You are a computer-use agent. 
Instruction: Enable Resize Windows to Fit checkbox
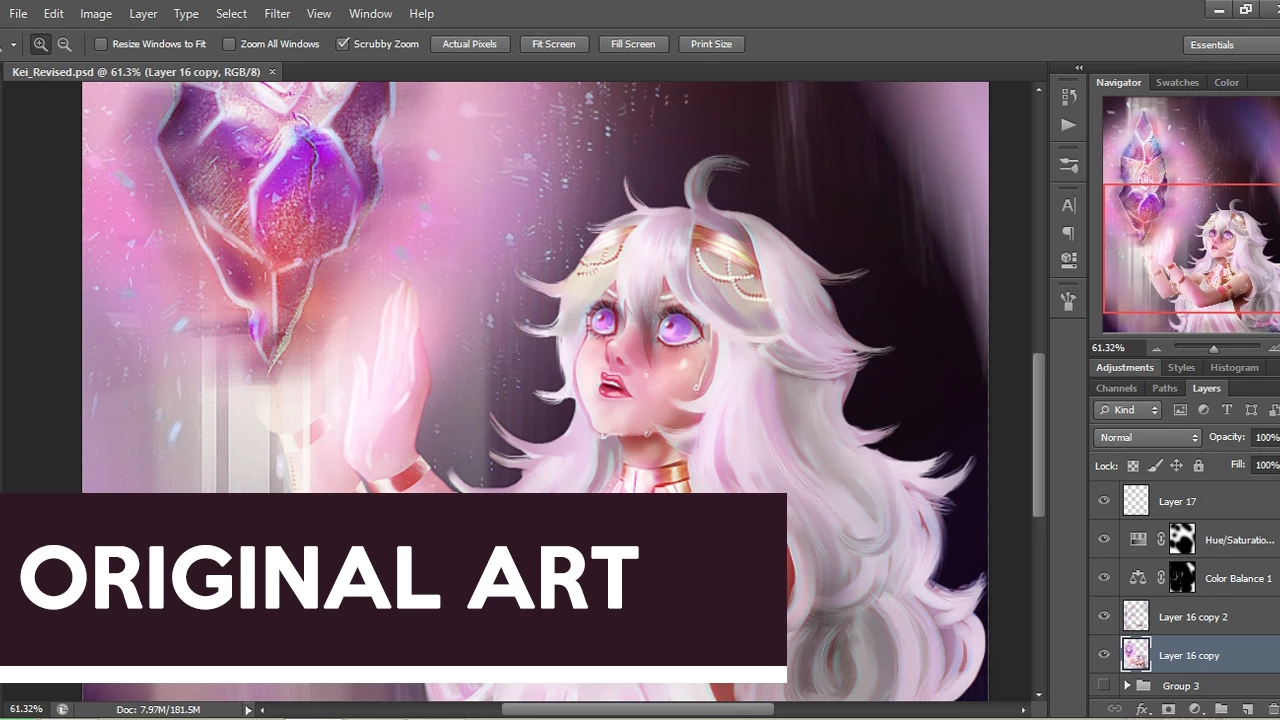pos(101,44)
